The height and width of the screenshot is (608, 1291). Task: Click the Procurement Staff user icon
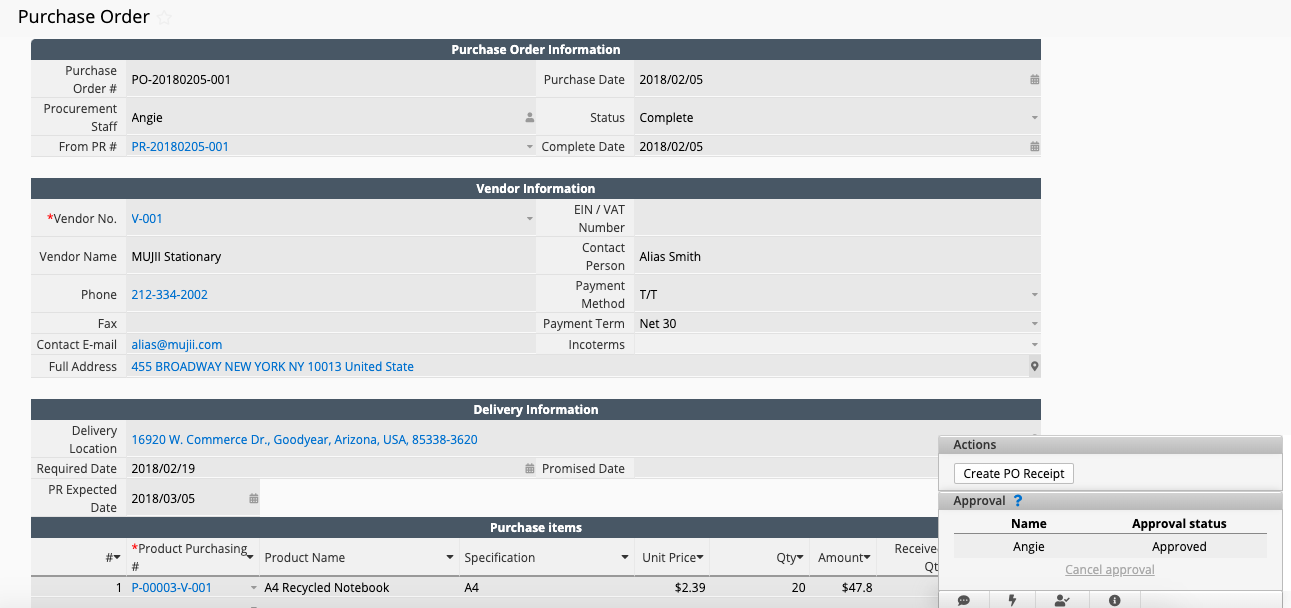[x=530, y=118]
